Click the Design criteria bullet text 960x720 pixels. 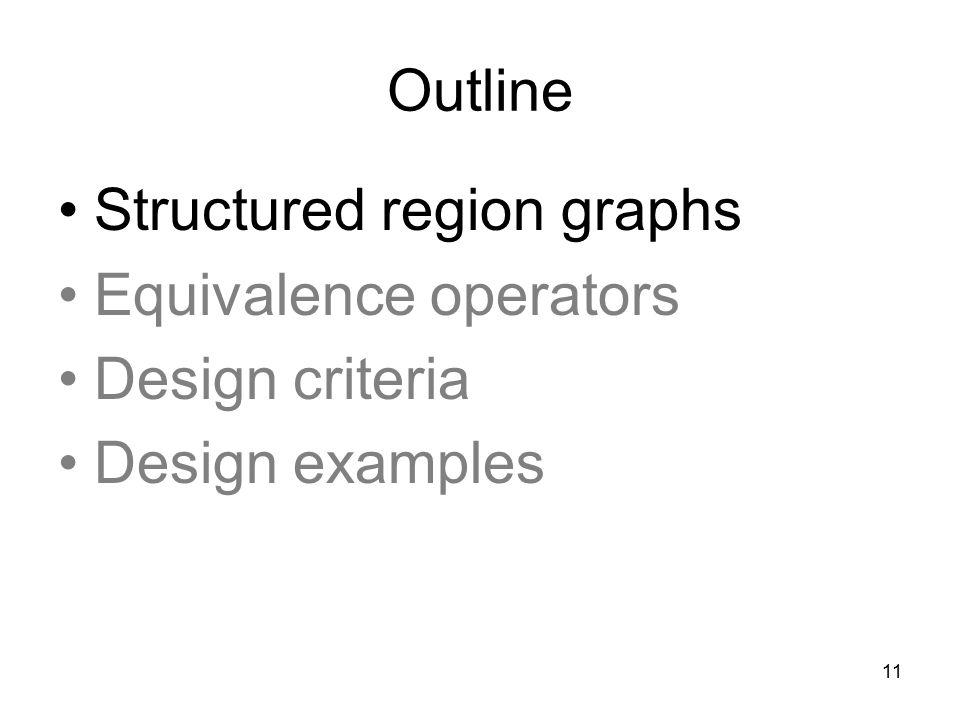[282, 382]
